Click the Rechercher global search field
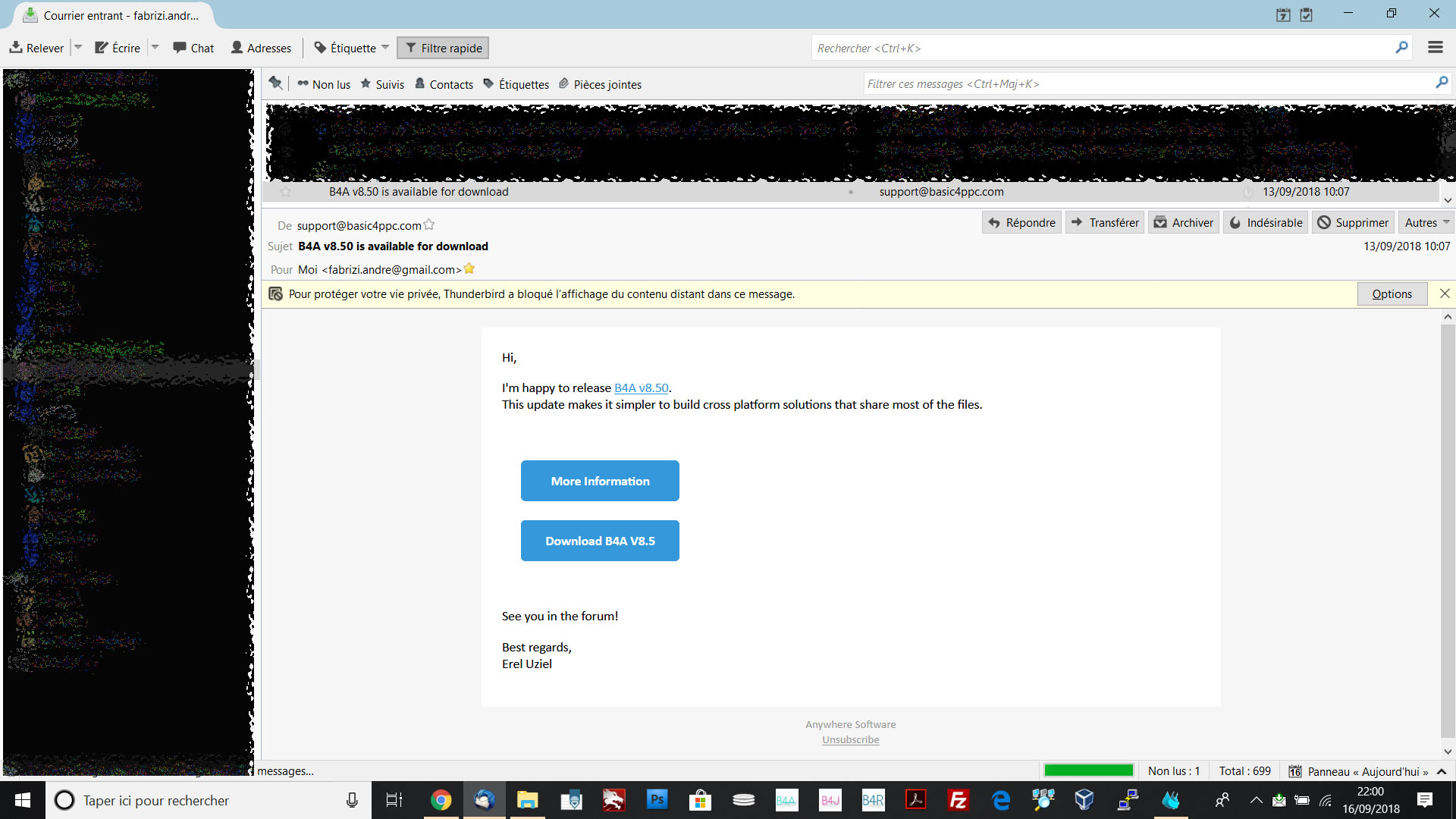The width and height of the screenshot is (1456, 819). point(1103,48)
